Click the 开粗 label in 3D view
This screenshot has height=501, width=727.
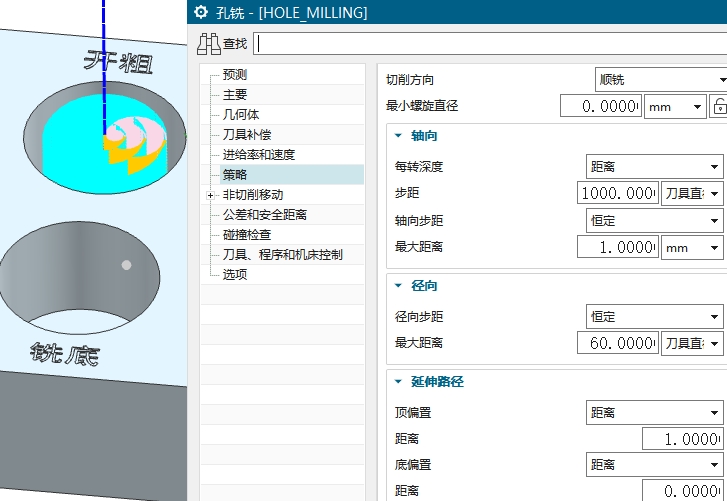[118, 62]
